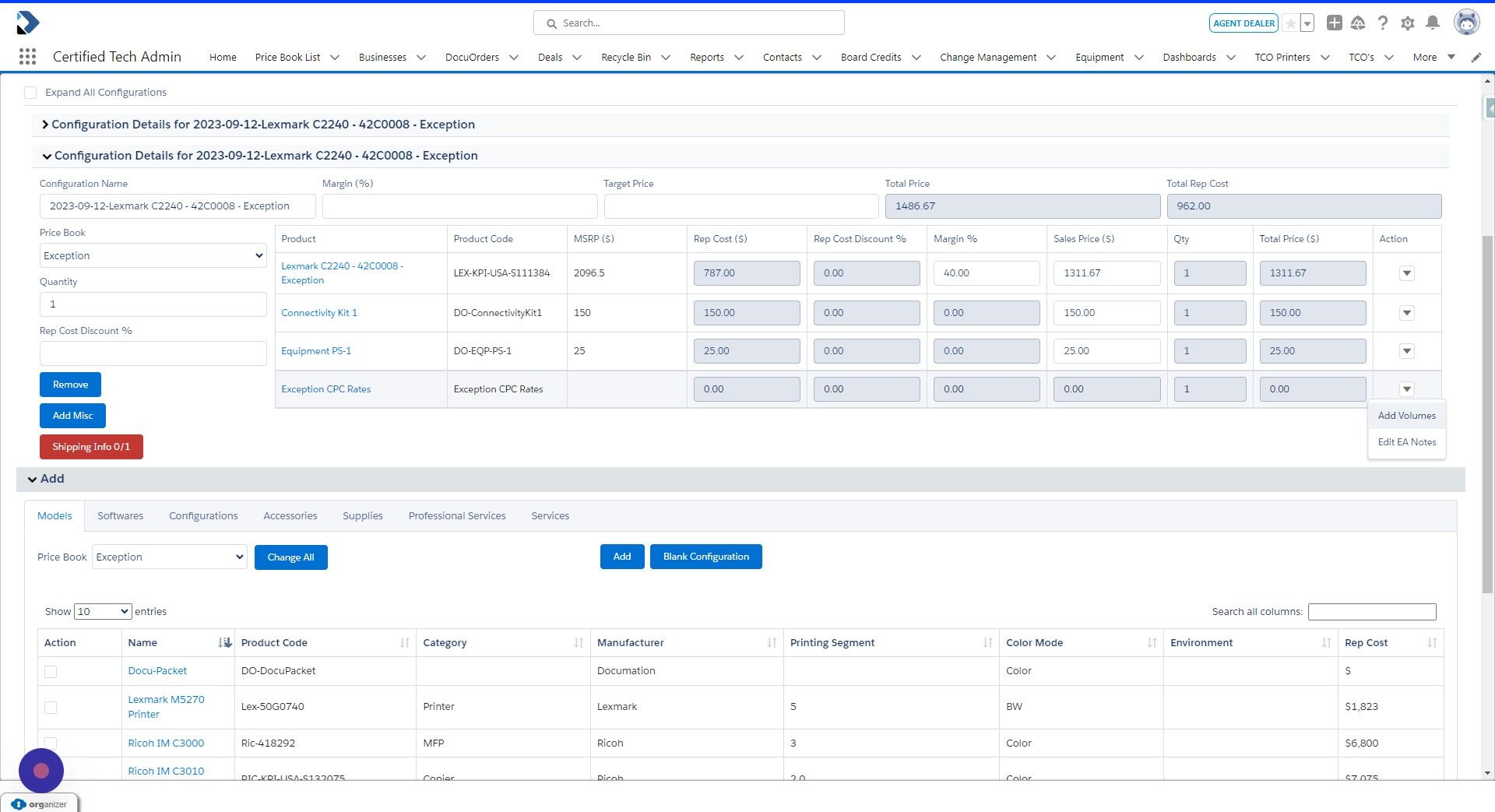This screenshot has height=812, width=1495.
Task: Open the user avatar profile icon
Action: point(1467,23)
